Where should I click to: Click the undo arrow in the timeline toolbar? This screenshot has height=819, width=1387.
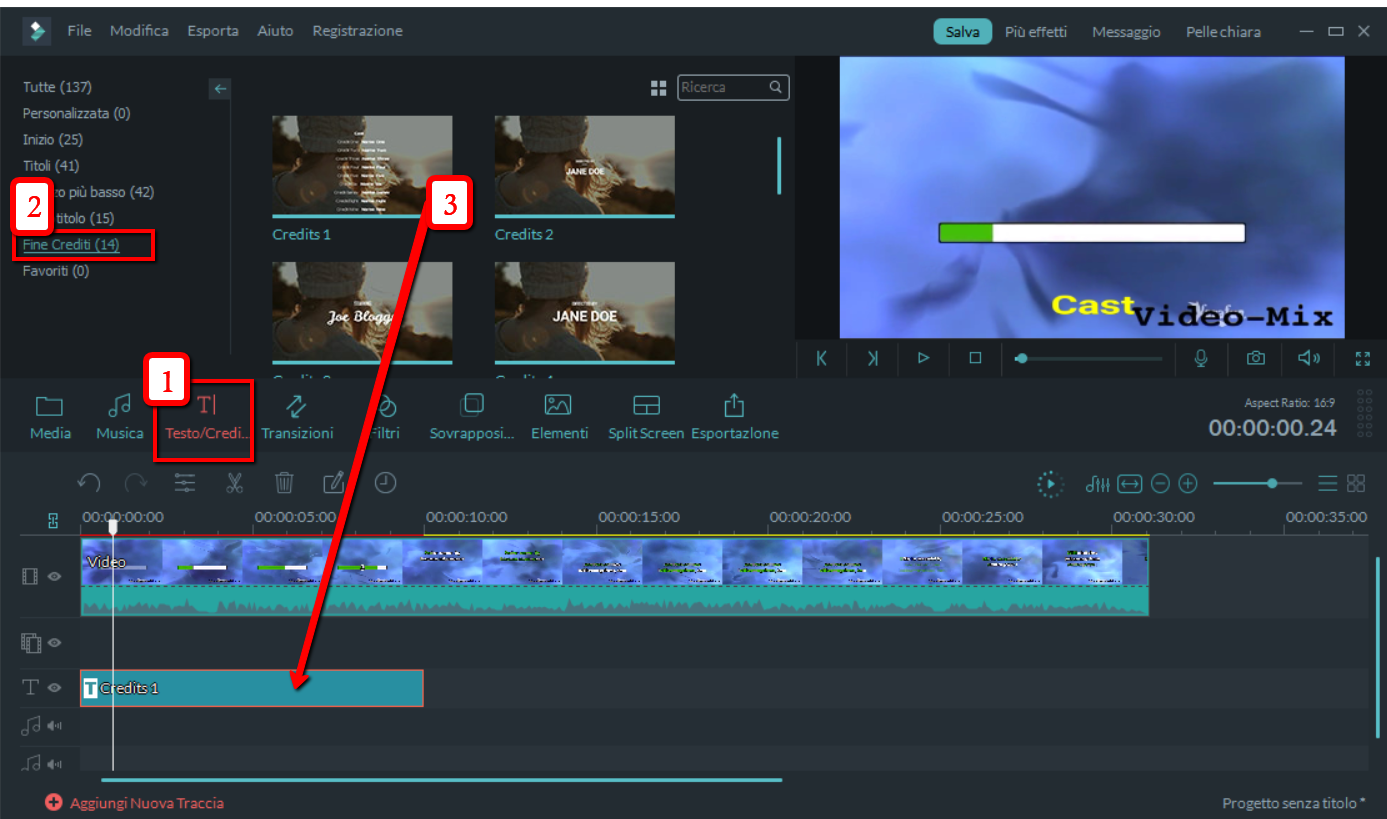[89, 484]
